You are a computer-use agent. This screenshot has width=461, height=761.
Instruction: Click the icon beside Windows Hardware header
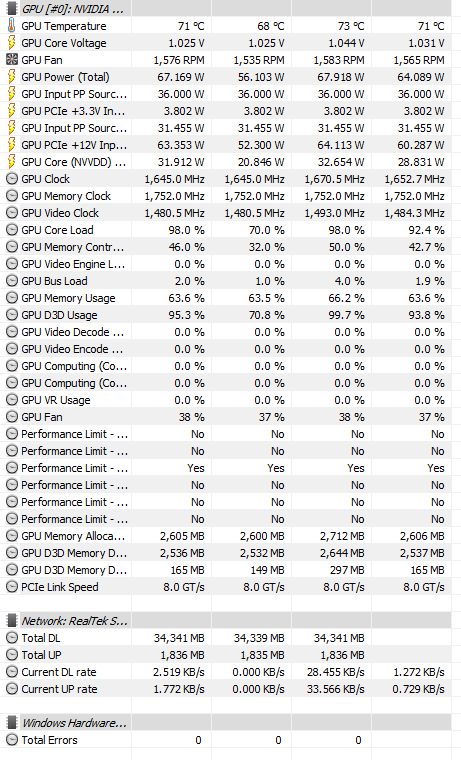[x=12, y=723]
